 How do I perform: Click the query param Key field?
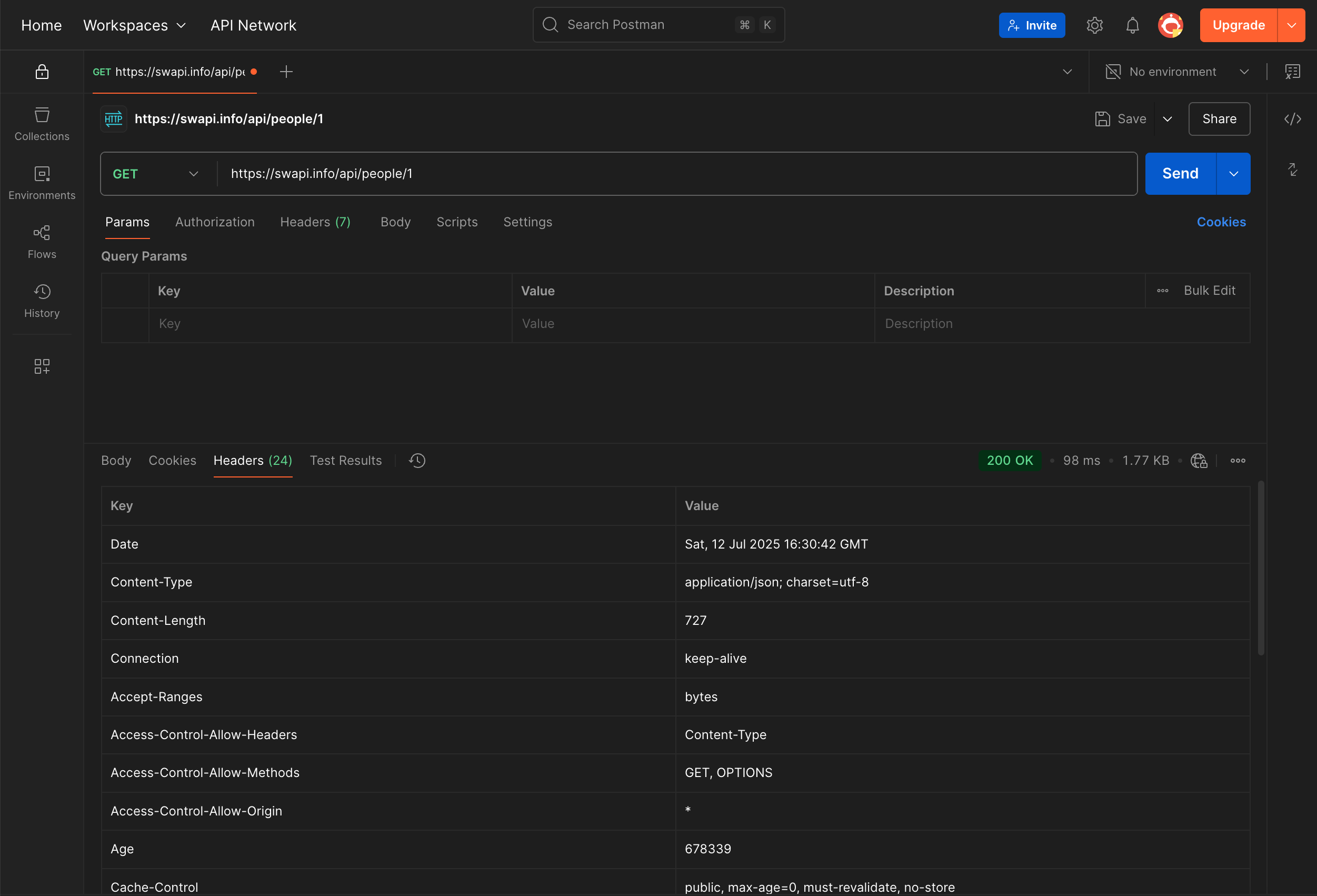click(331, 324)
